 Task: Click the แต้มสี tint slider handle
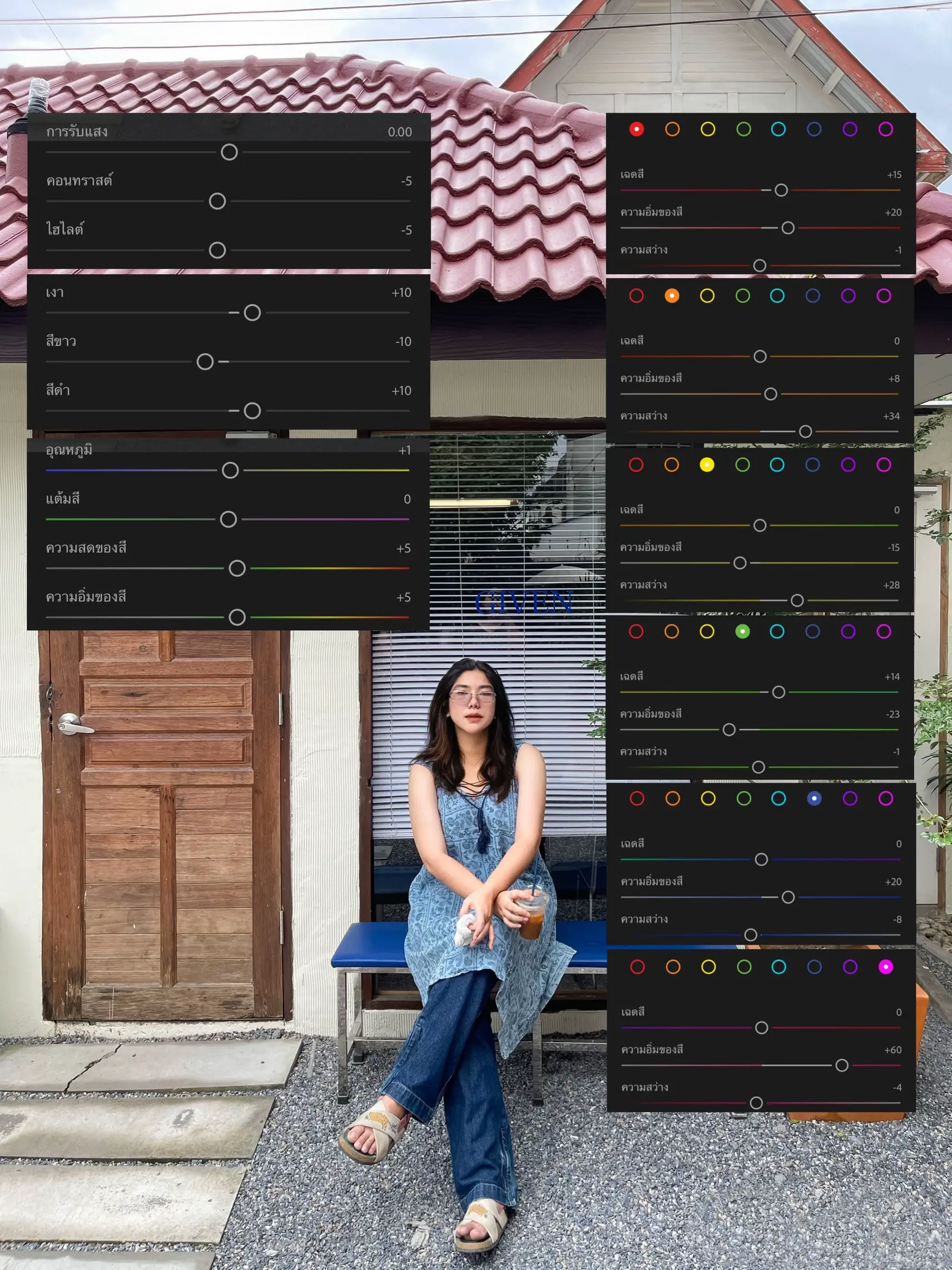tap(229, 520)
